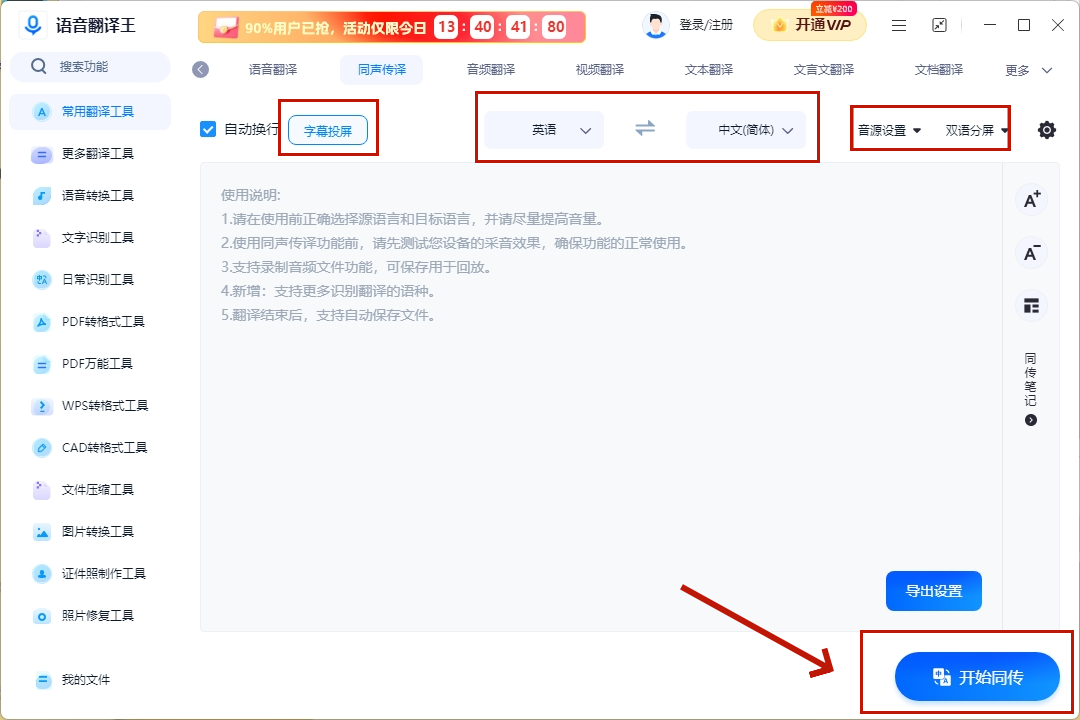Click the 登录/注册 link
Viewport: 1080px width, 720px height.
(x=706, y=25)
